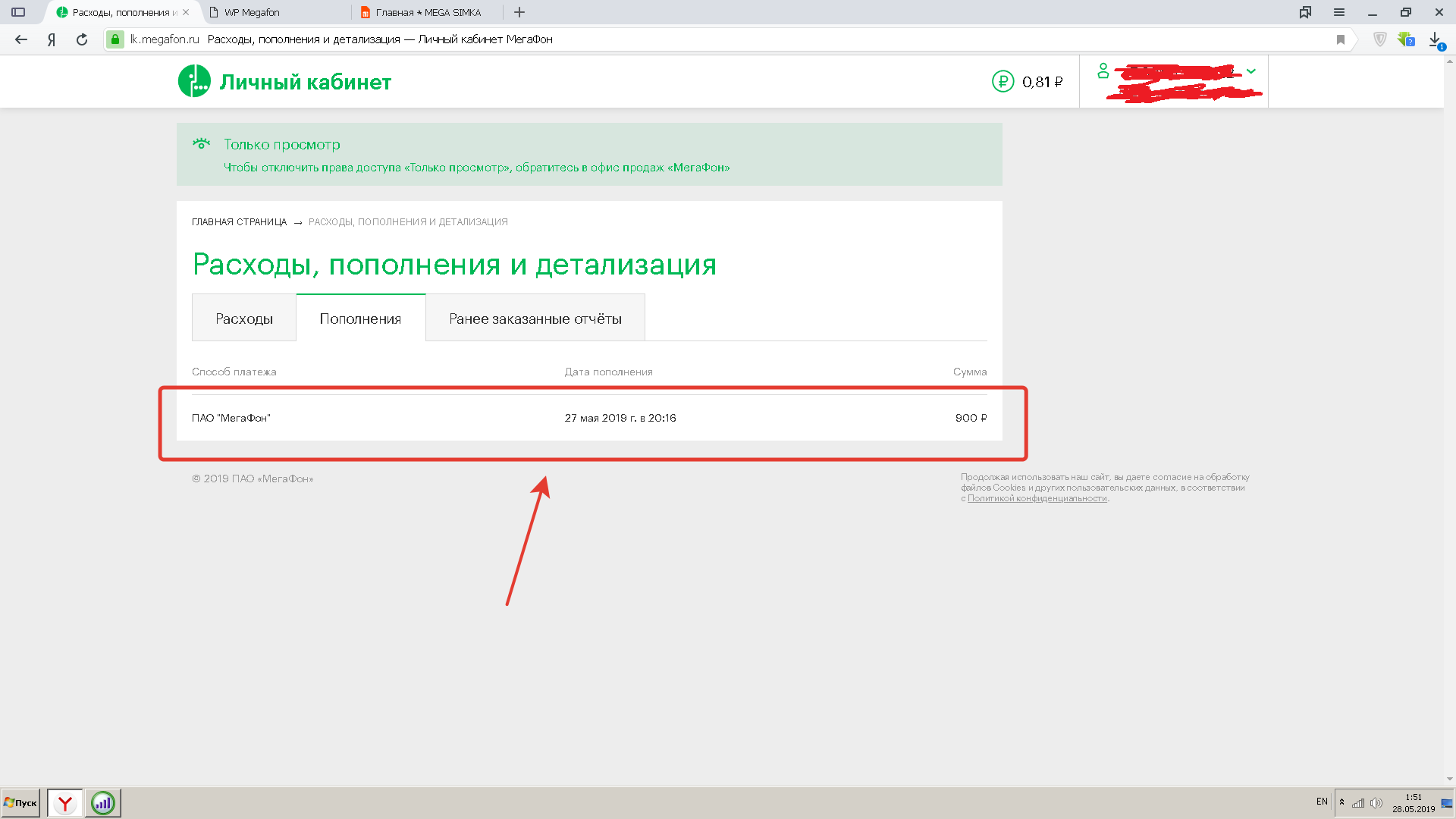Open Политикой конфиденциальности link

point(1037,498)
